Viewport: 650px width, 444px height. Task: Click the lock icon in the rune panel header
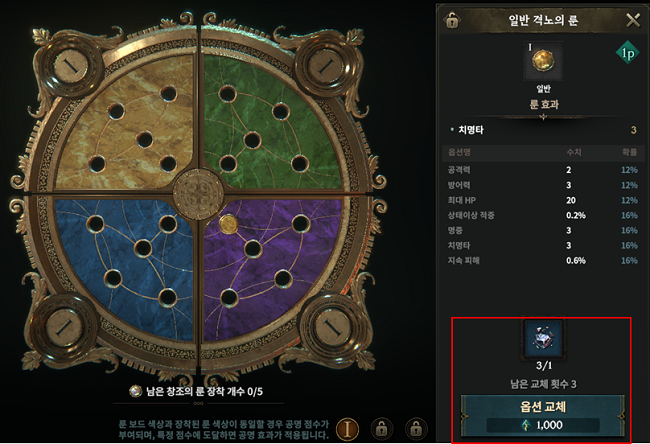(x=452, y=20)
